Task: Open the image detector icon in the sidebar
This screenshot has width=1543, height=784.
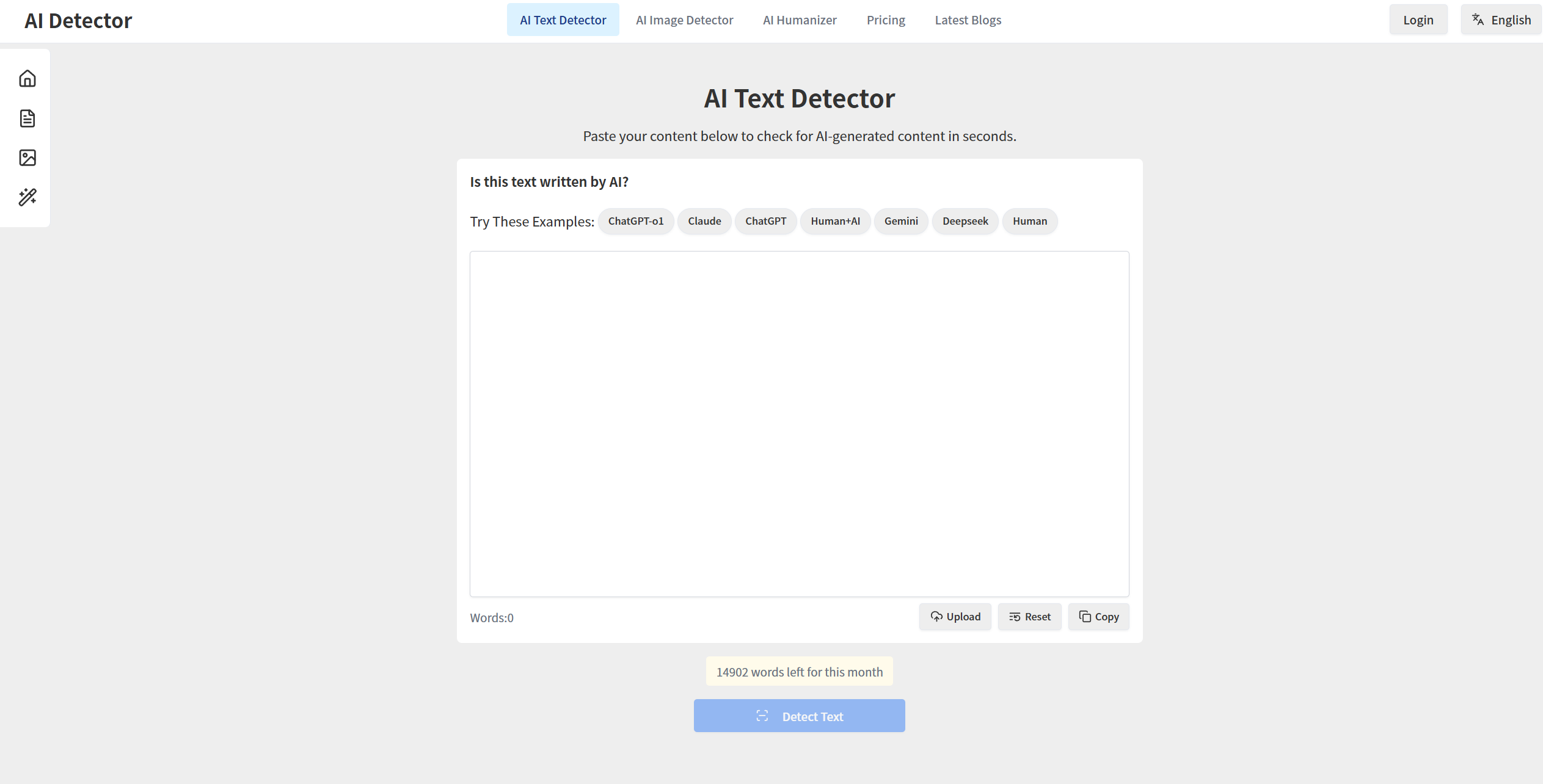Action: [27, 158]
